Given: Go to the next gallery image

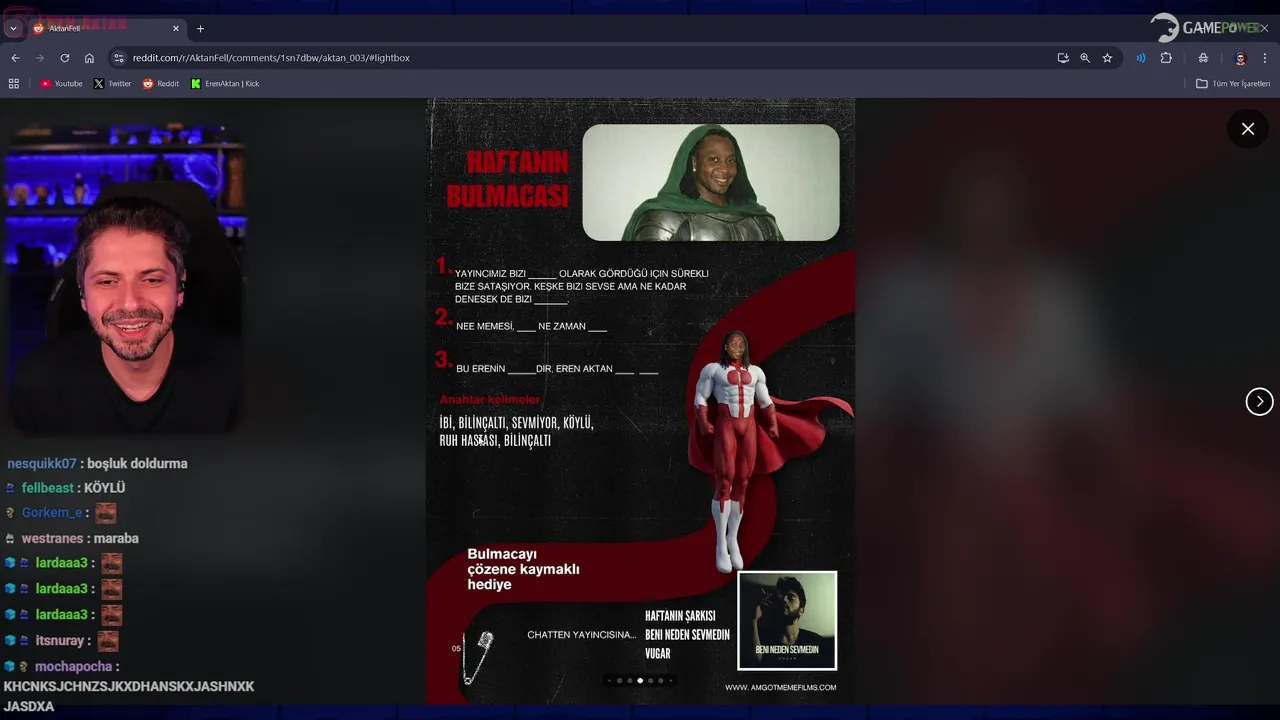Looking at the screenshot, I should (1259, 401).
